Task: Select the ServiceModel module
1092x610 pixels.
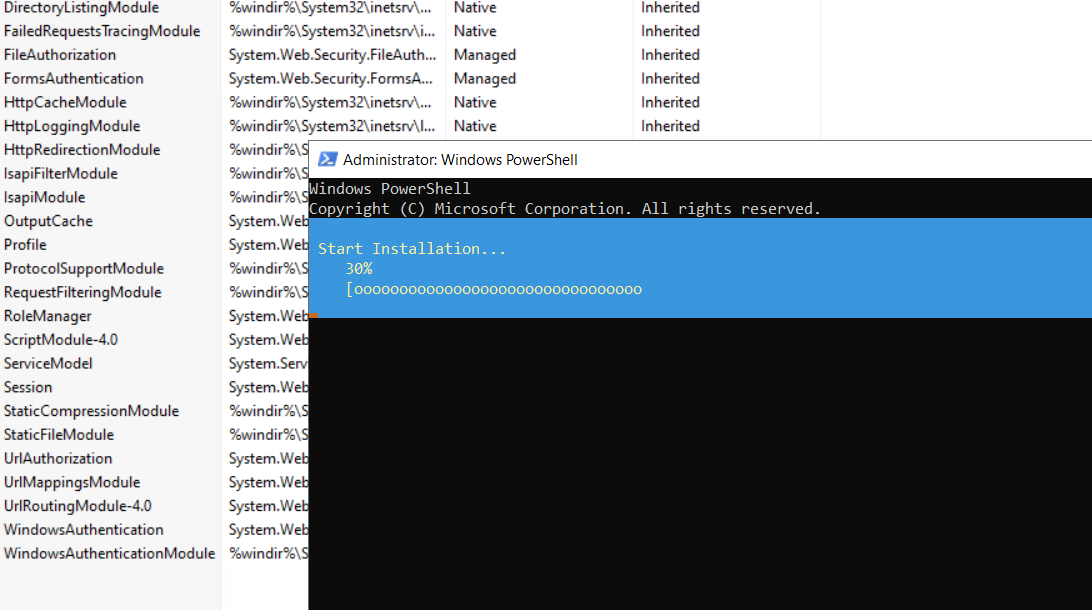Action: tap(48, 363)
